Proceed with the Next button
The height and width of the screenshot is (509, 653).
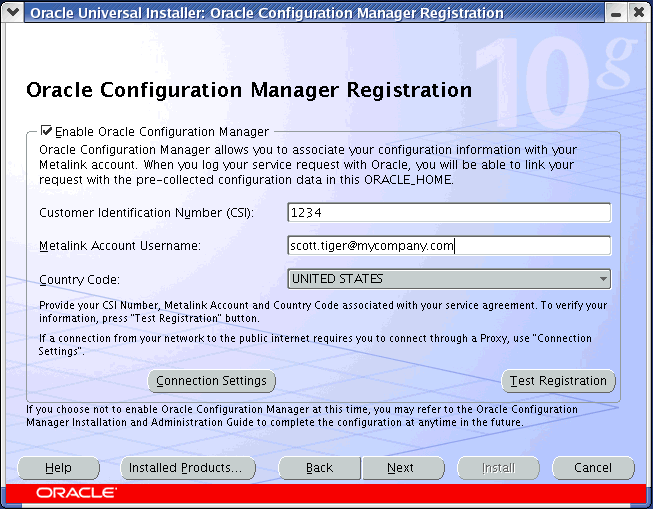400,468
